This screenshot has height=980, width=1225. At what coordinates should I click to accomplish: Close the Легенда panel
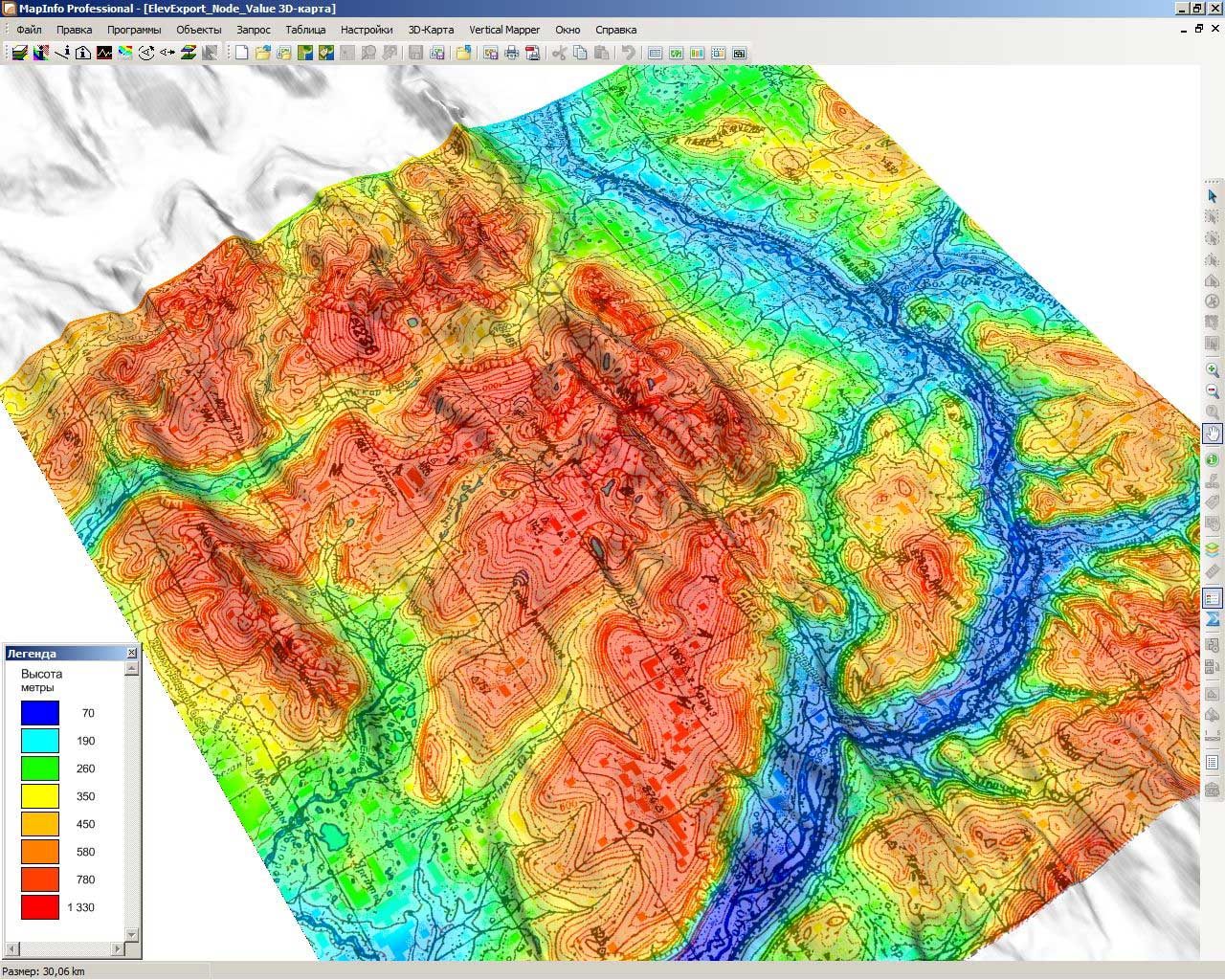[x=132, y=653]
